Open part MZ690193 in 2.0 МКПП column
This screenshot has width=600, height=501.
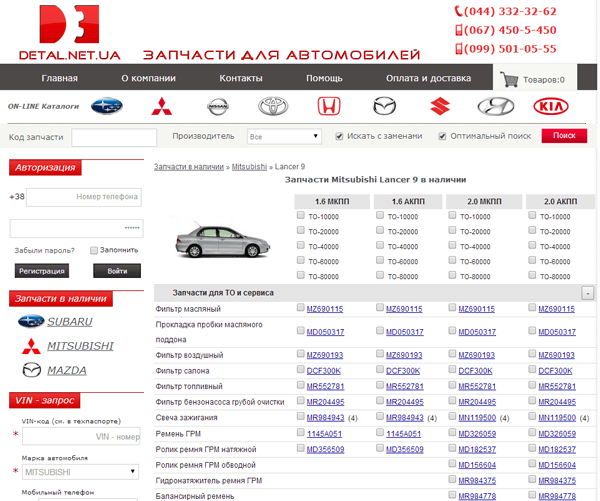pos(476,355)
